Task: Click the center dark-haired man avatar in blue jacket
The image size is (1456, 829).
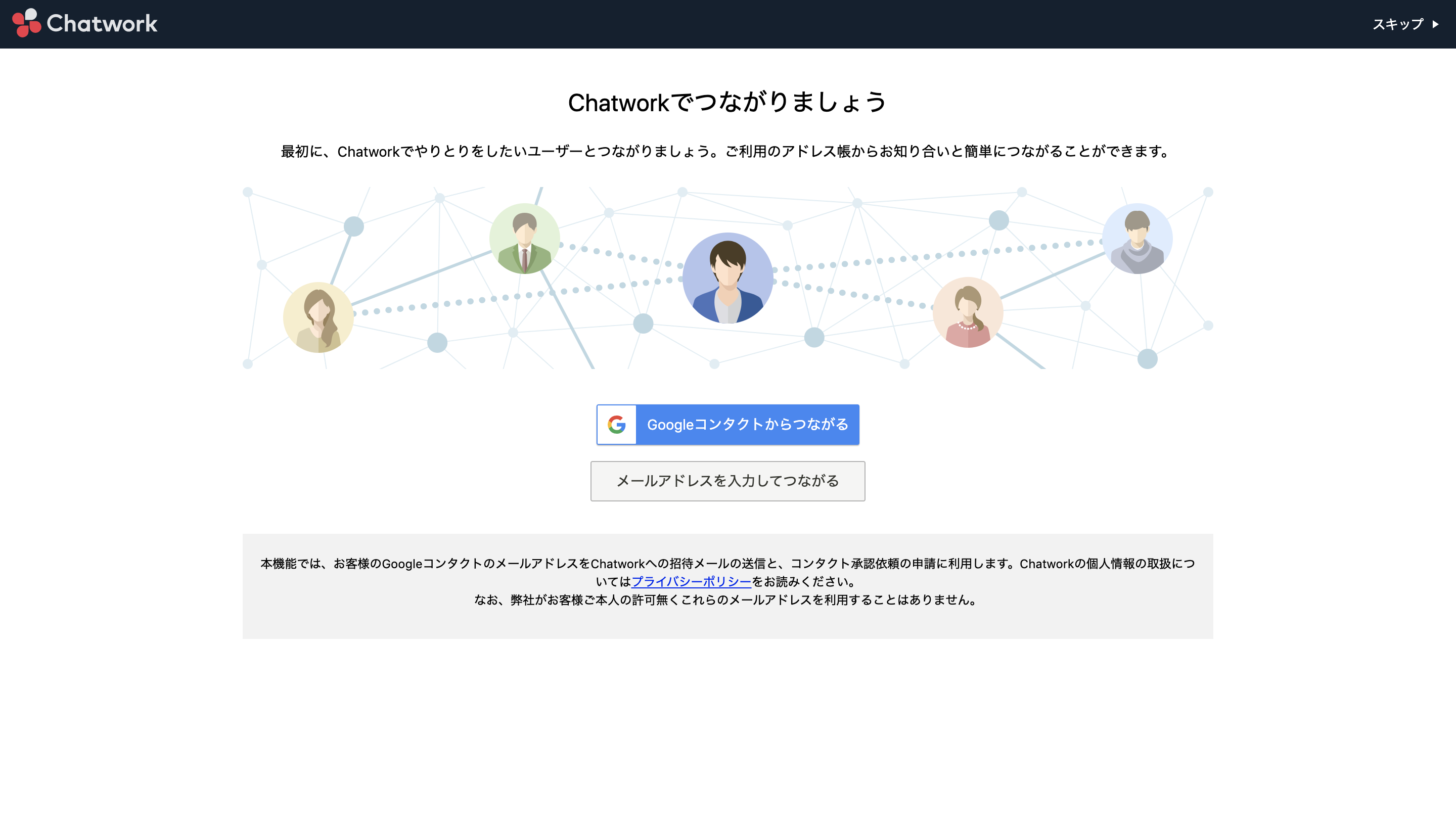Action: [727, 278]
